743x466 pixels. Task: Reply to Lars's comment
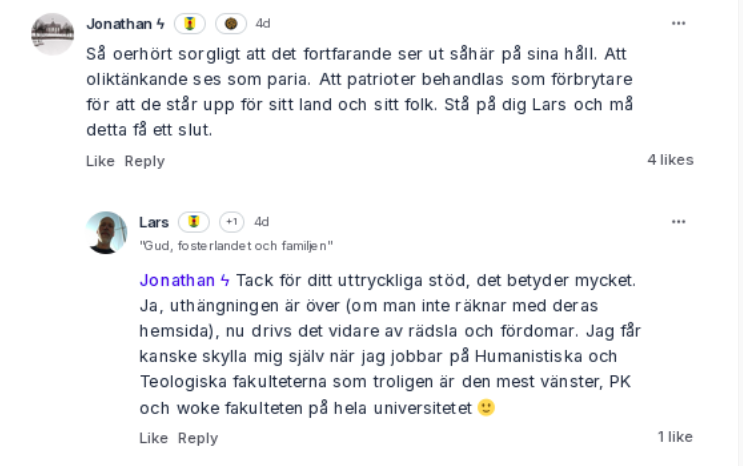198,438
